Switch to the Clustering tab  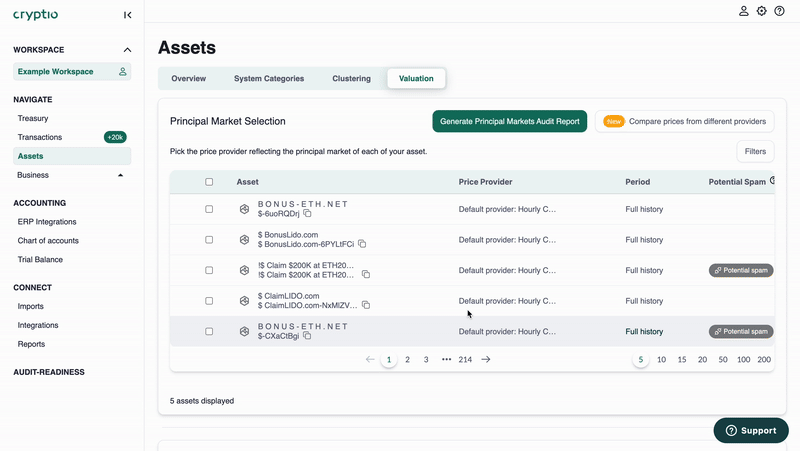[x=352, y=79]
